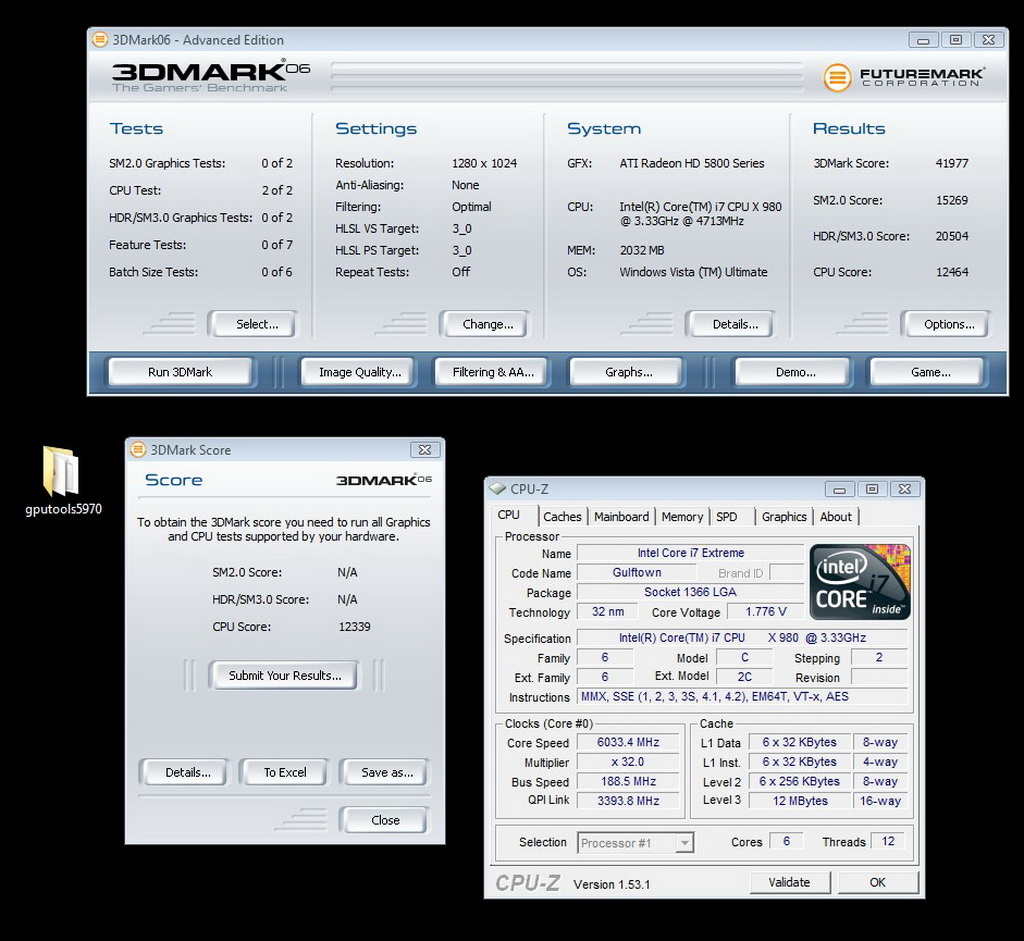Click the HDR/SM3.0 Score value 20504
The height and width of the screenshot is (941, 1024).
tap(952, 236)
